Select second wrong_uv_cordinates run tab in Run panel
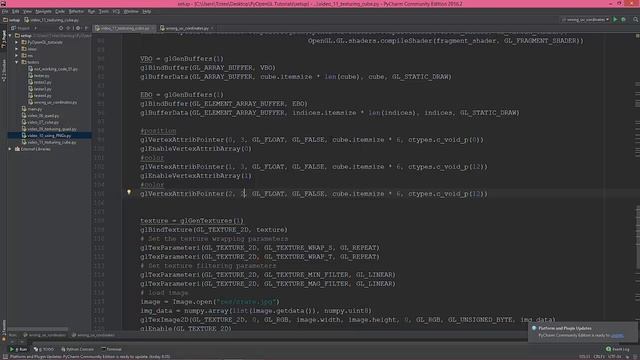Screen dimensions: 640x360 click(x=93, y=335)
